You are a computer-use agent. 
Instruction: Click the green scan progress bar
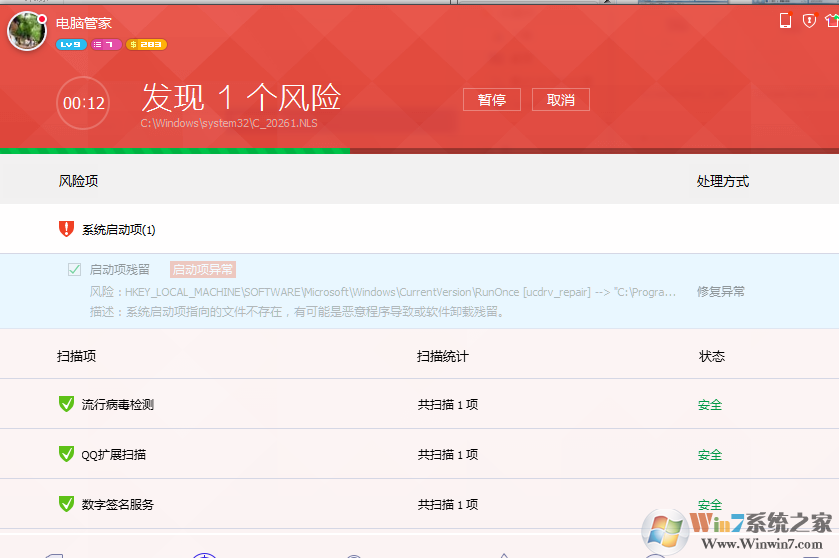175,151
